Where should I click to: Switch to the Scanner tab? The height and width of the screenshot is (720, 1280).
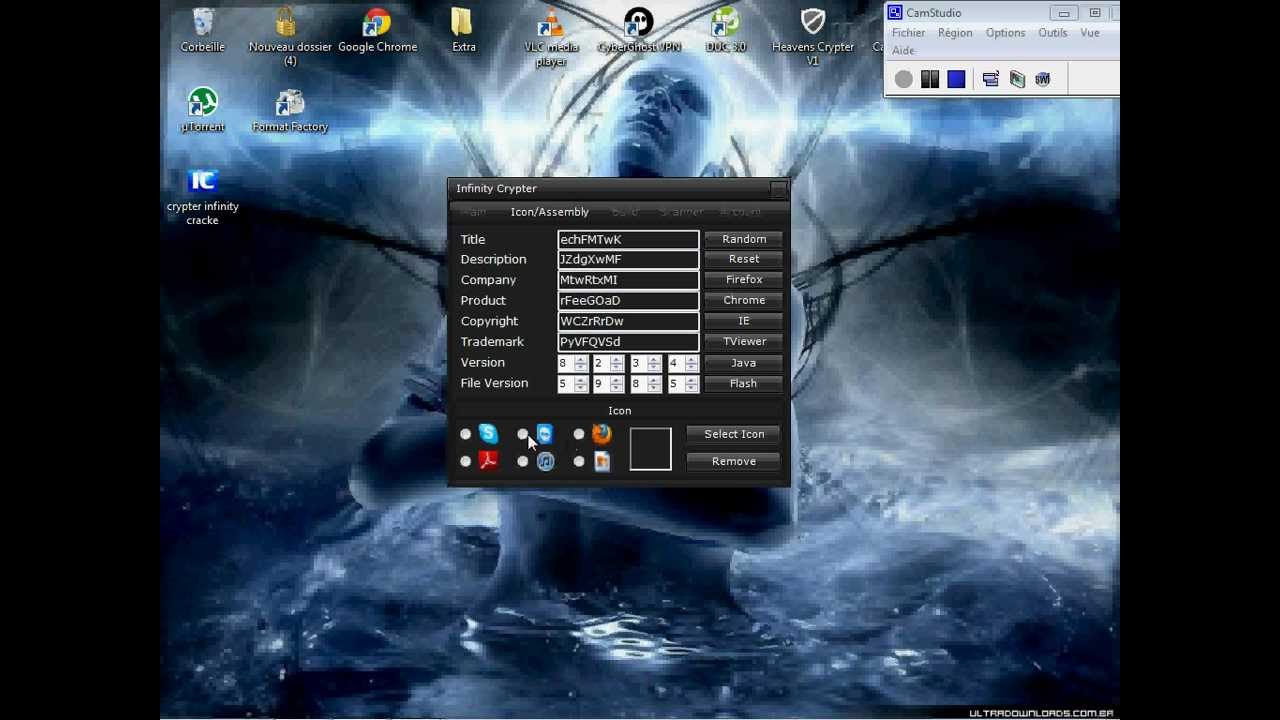point(681,212)
